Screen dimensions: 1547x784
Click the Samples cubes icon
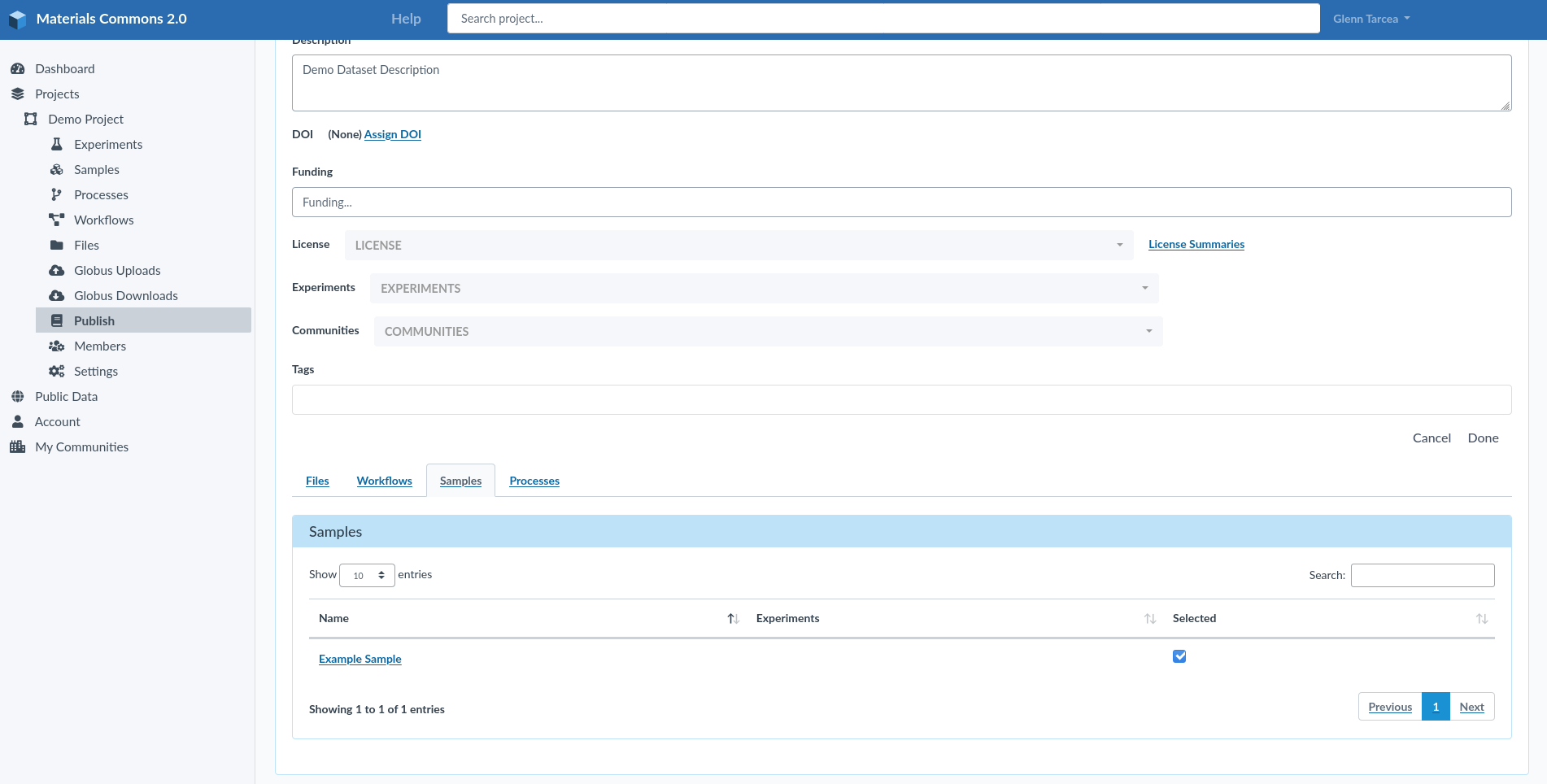coord(57,170)
